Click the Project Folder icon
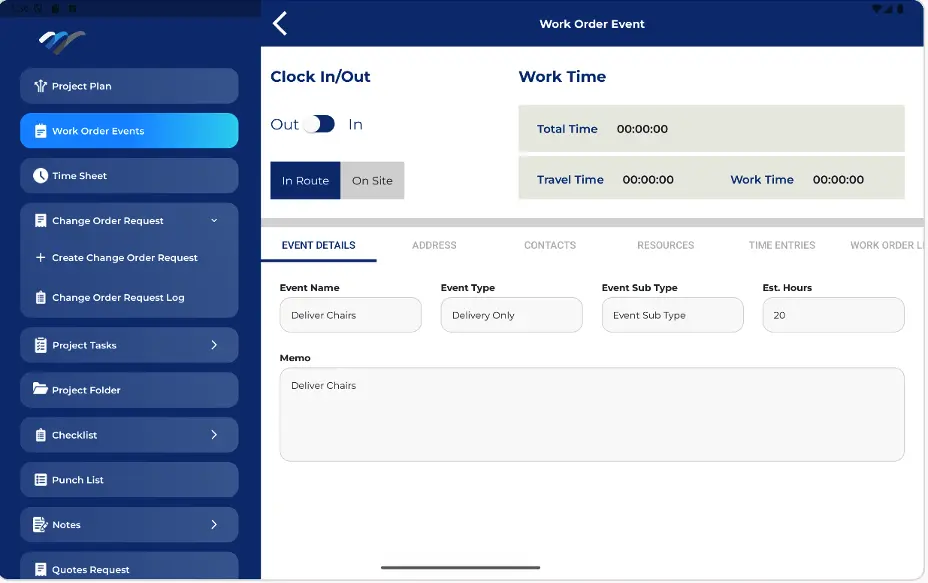This screenshot has height=583, width=928. [40, 389]
